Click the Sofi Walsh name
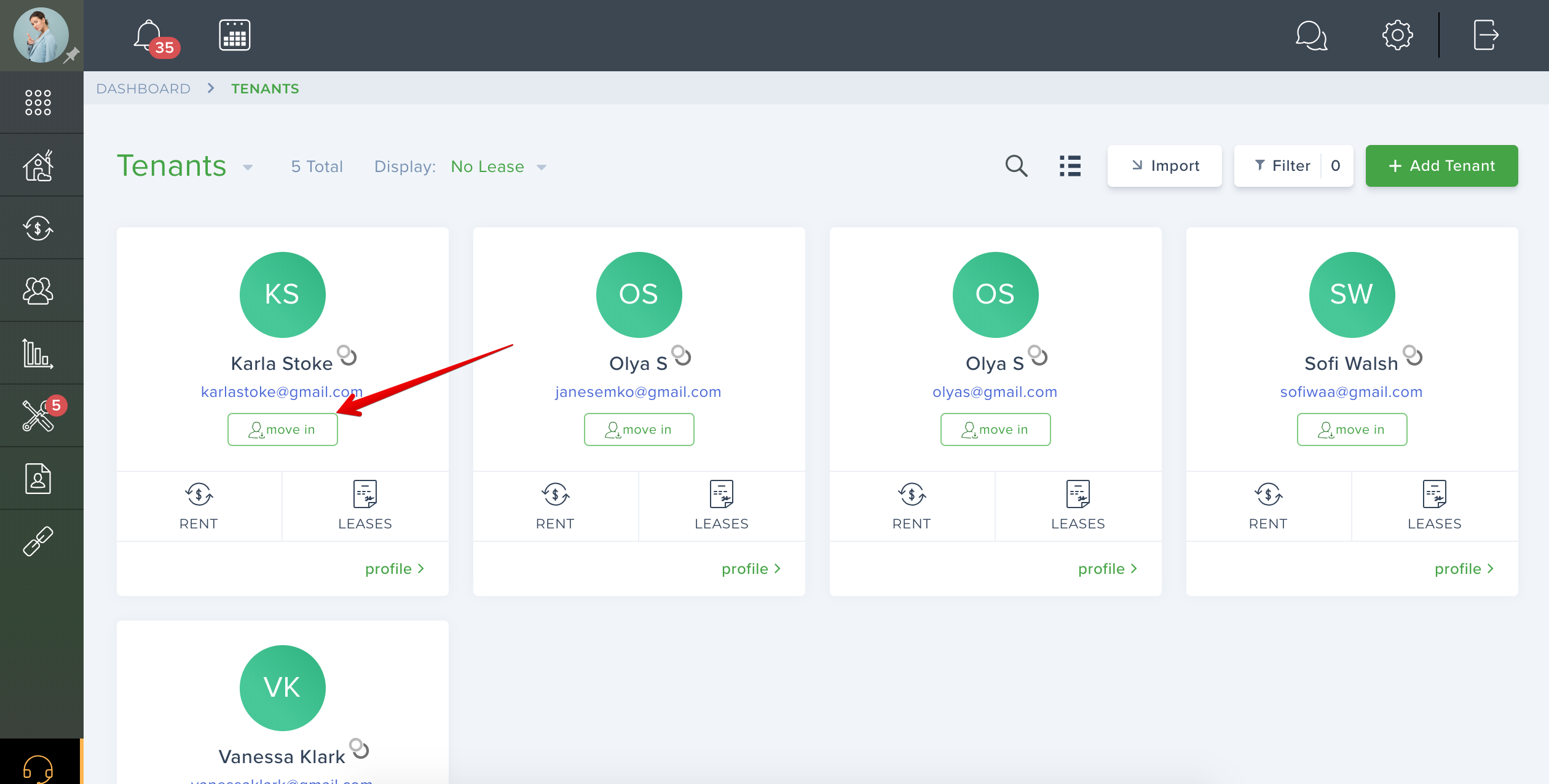The image size is (1549, 784). coord(1352,364)
